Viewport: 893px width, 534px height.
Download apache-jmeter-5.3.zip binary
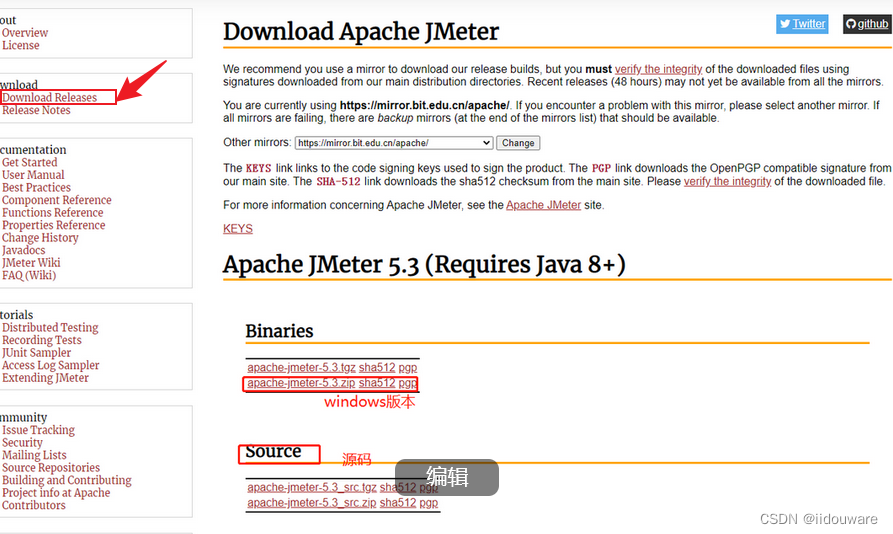click(301, 383)
